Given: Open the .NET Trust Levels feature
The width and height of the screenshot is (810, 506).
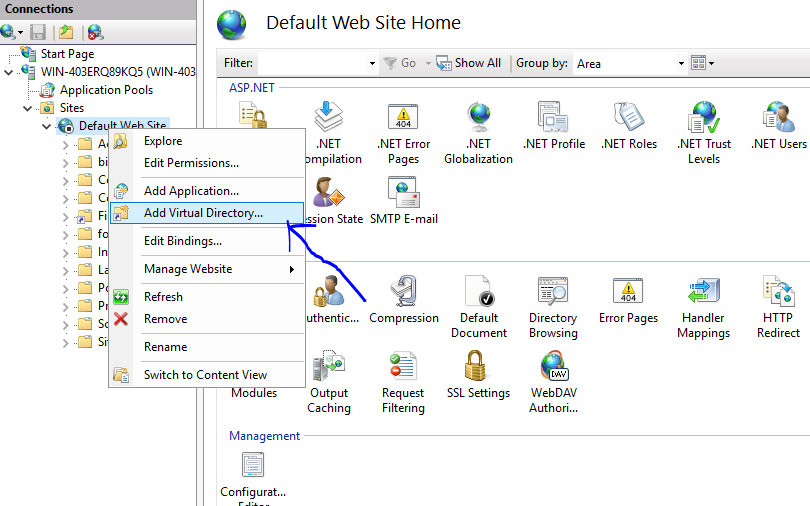Looking at the screenshot, I should pyautogui.click(x=704, y=134).
